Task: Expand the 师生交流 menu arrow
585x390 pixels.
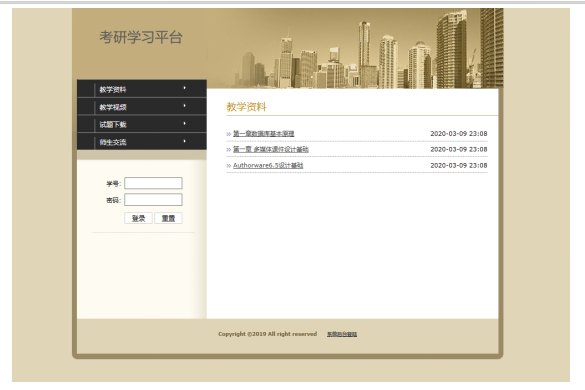Action: [x=185, y=141]
